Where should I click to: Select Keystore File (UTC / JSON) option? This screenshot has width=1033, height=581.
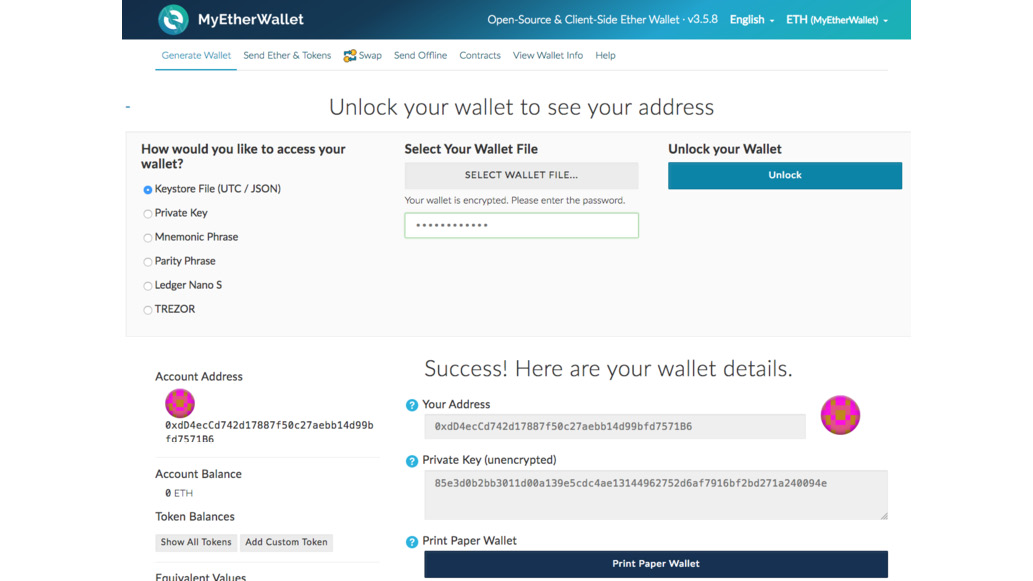click(148, 190)
